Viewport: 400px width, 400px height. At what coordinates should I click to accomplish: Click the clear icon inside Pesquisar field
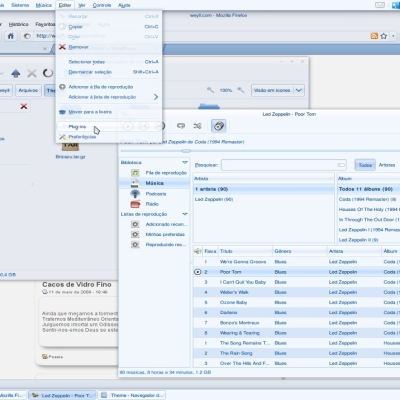341,165
